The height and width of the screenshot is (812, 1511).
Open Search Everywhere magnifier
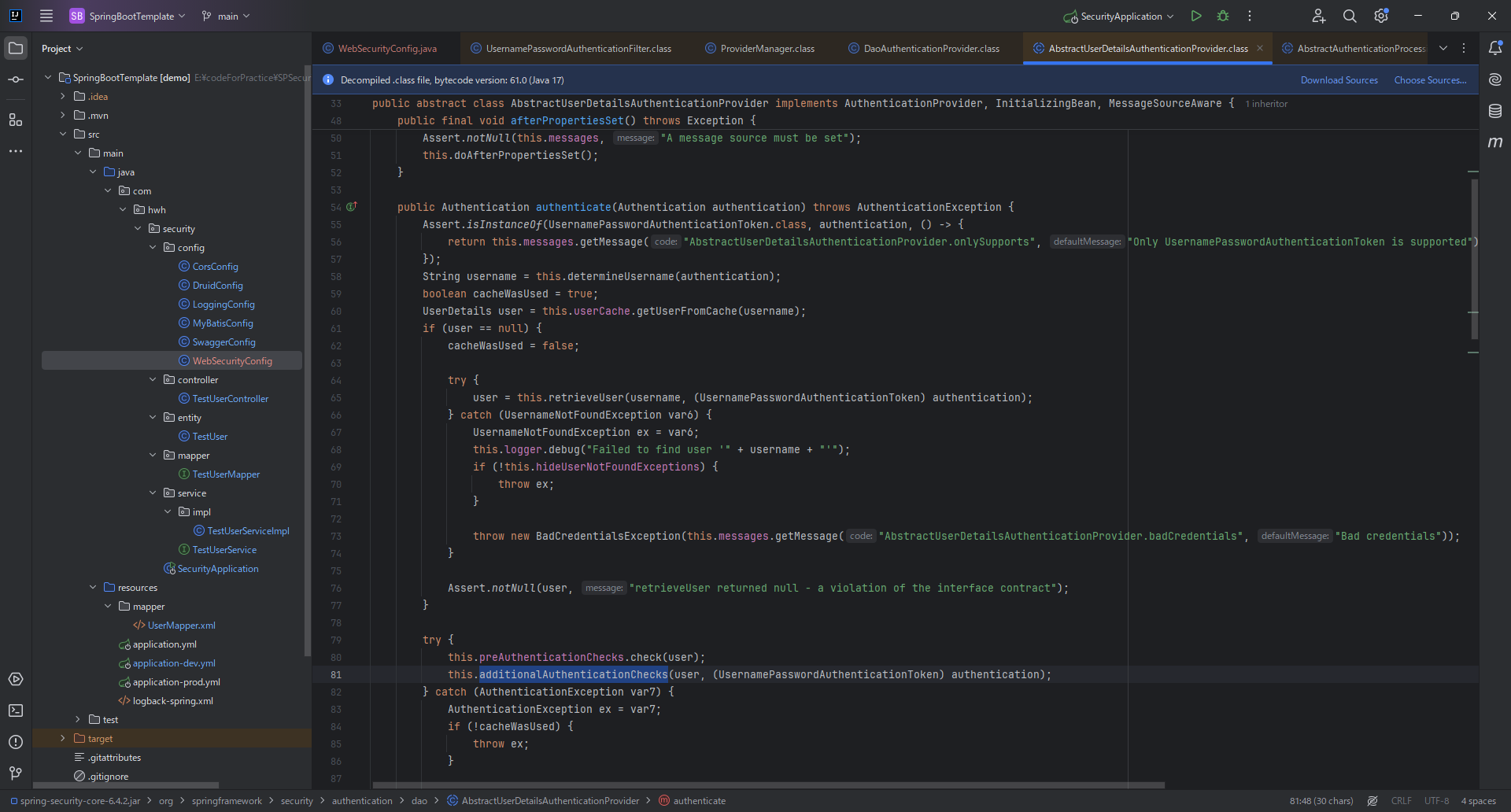click(x=1350, y=16)
